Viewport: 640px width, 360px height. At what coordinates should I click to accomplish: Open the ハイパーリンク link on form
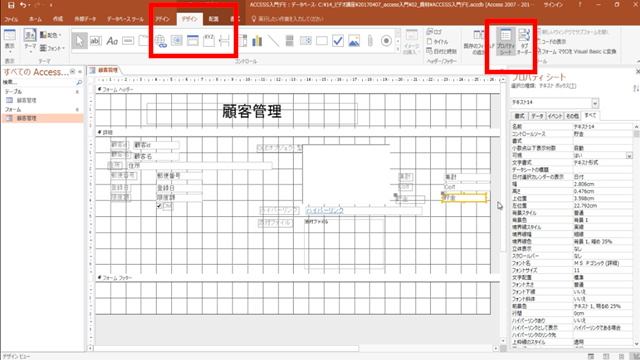click(325, 210)
